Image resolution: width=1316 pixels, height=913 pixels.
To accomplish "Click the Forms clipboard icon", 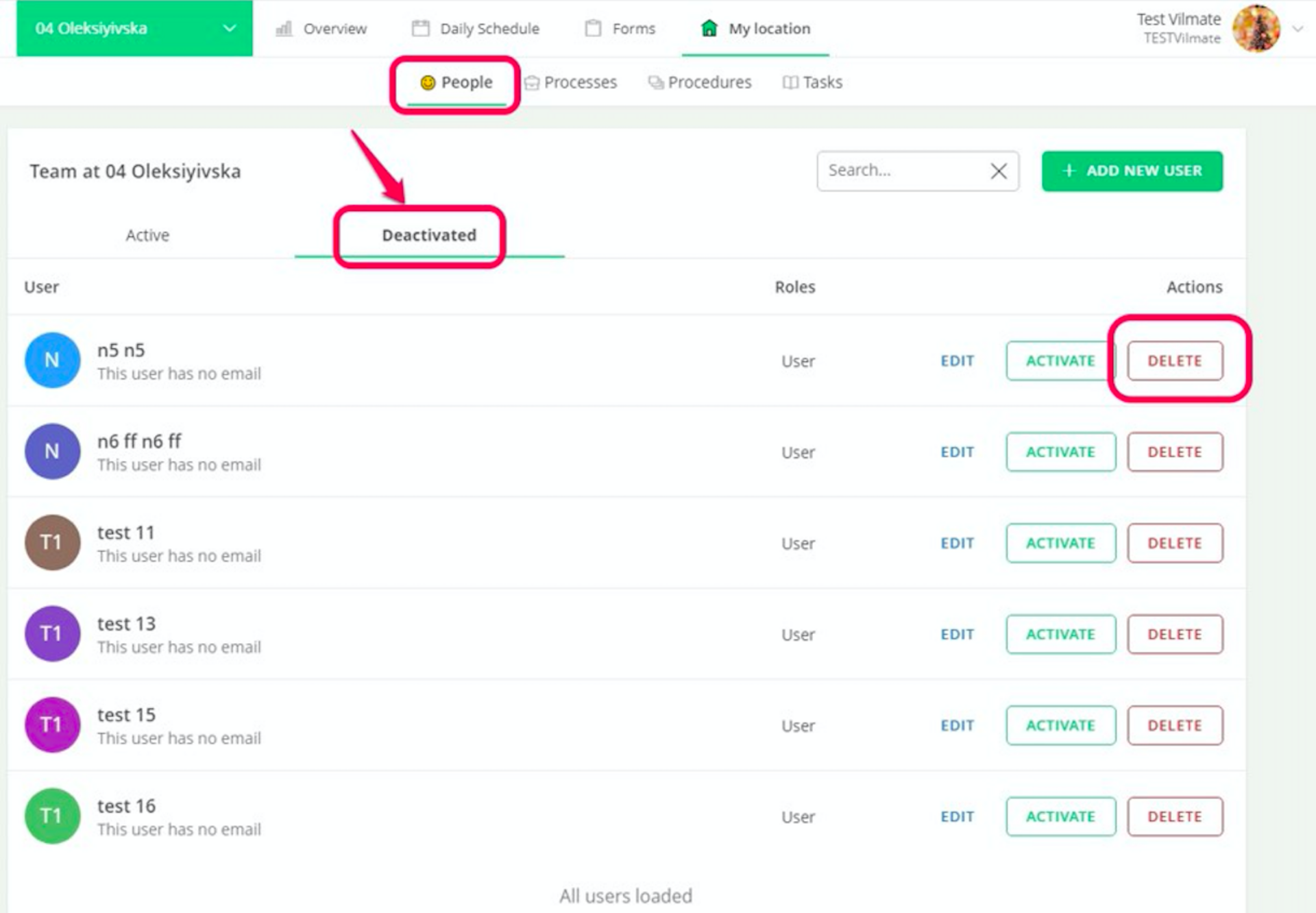I will [x=593, y=29].
